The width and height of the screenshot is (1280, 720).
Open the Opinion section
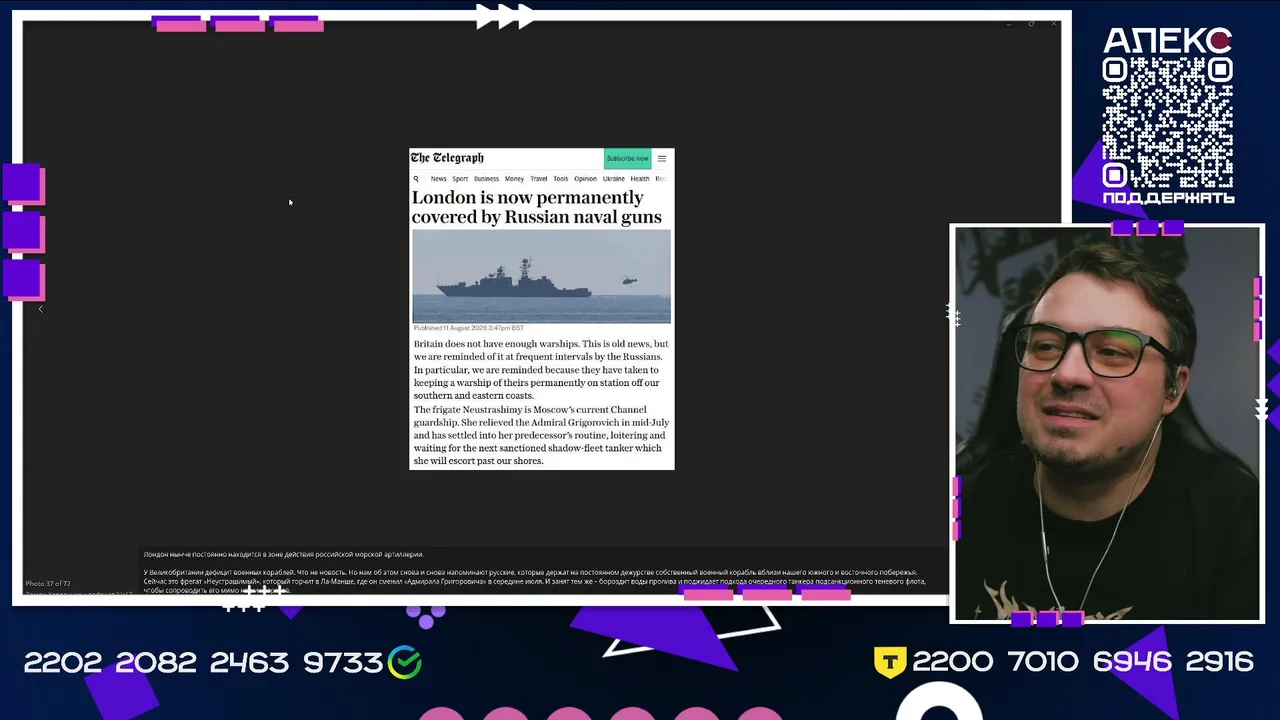coord(585,179)
